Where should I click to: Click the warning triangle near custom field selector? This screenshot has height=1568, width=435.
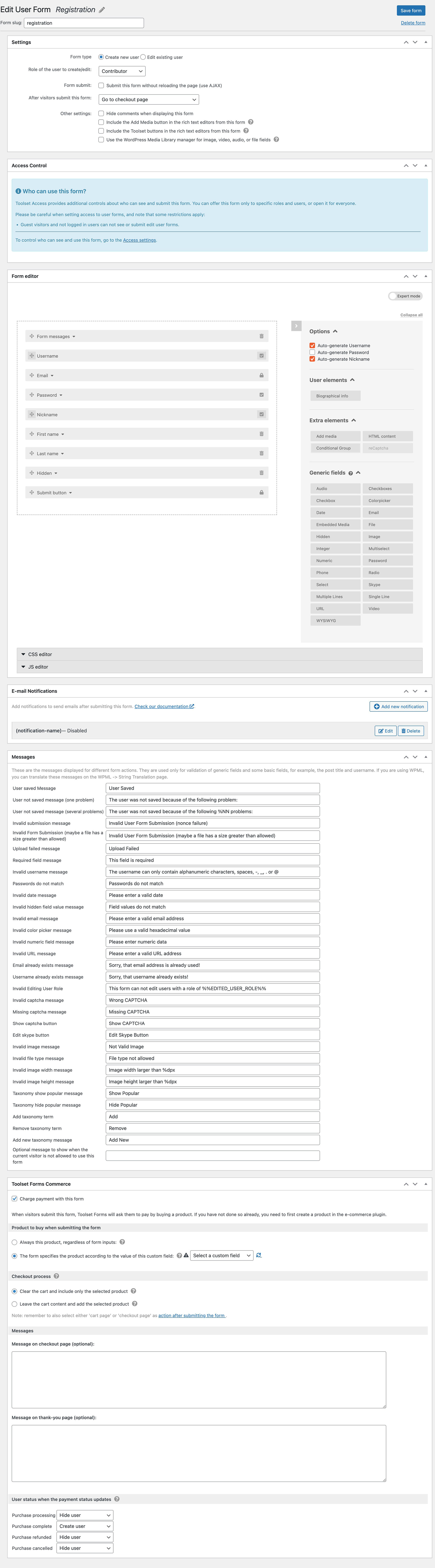[x=186, y=1255]
